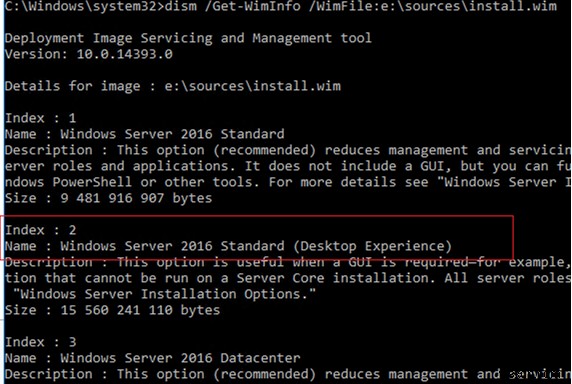Click the 'Index : 3' line
This screenshot has height=384, width=572.
(x=40, y=342)
